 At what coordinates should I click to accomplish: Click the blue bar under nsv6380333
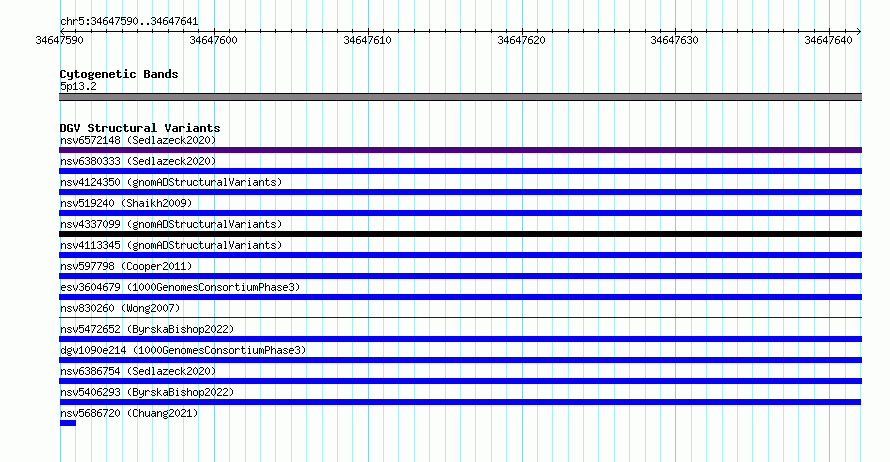[460, 171]
